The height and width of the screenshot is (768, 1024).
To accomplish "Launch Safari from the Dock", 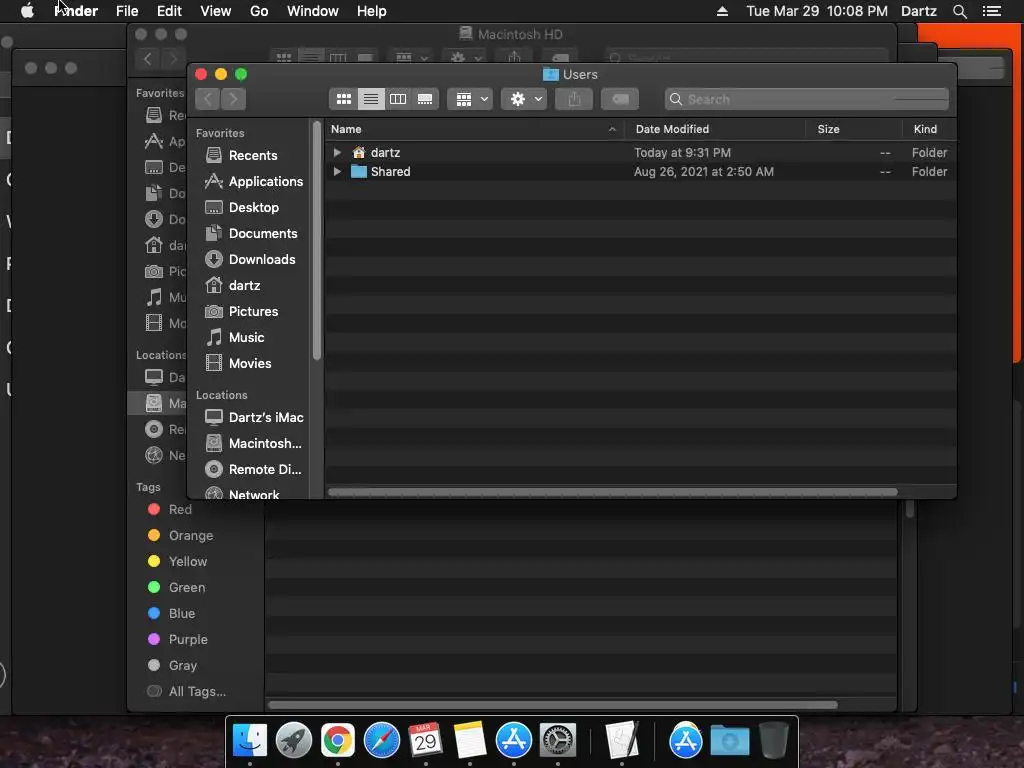I will pos(382,741).
